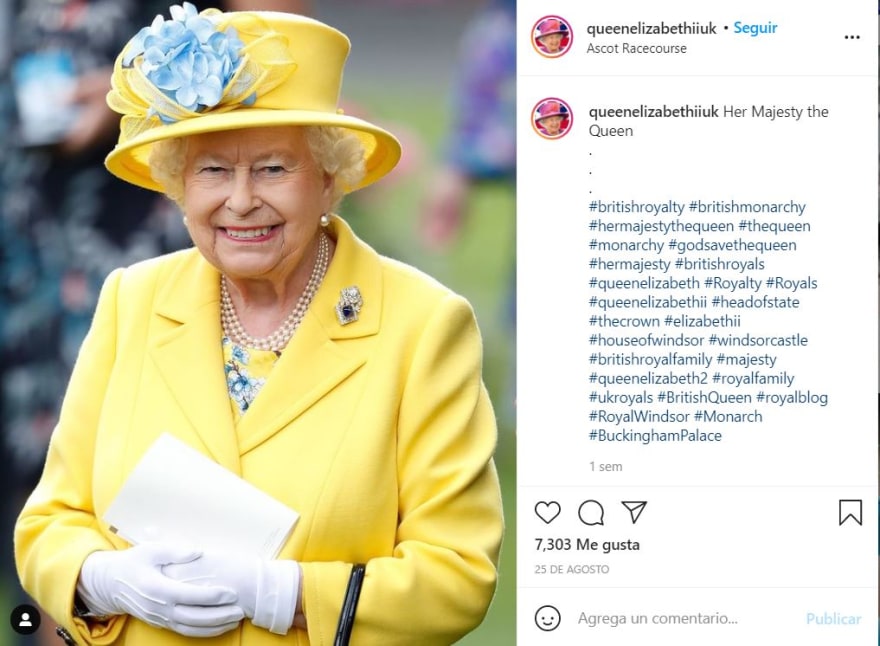Open comments with the speech bubble icon
Viewport: 880px width, 646px height.
[591, 512]
